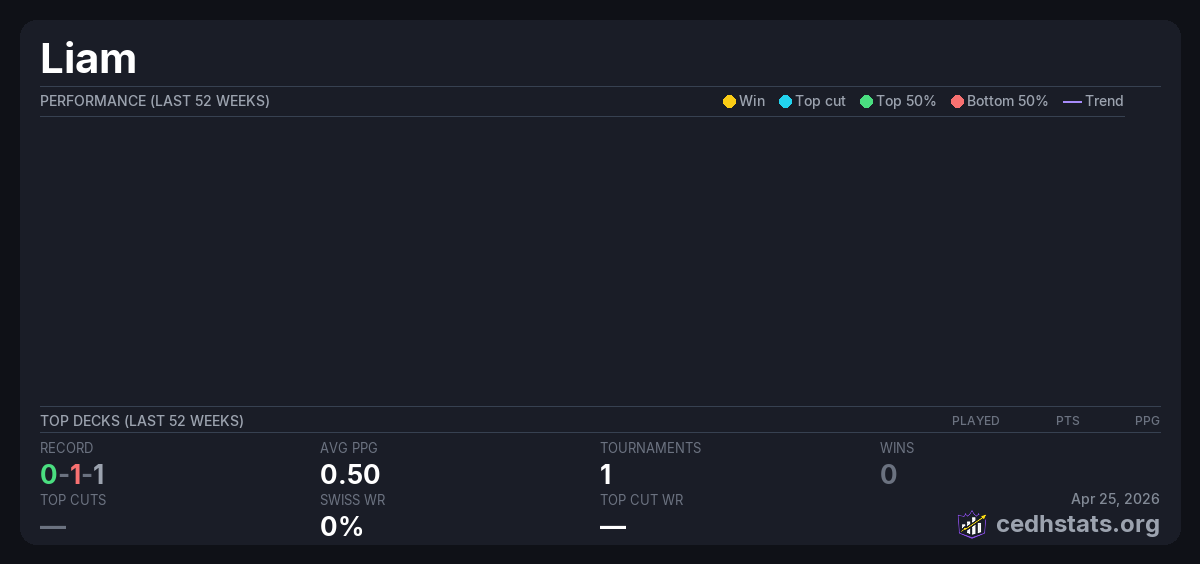Click the empty performance chart area
The height and width of the screenshot is (564, 1200).
(580, 260)
